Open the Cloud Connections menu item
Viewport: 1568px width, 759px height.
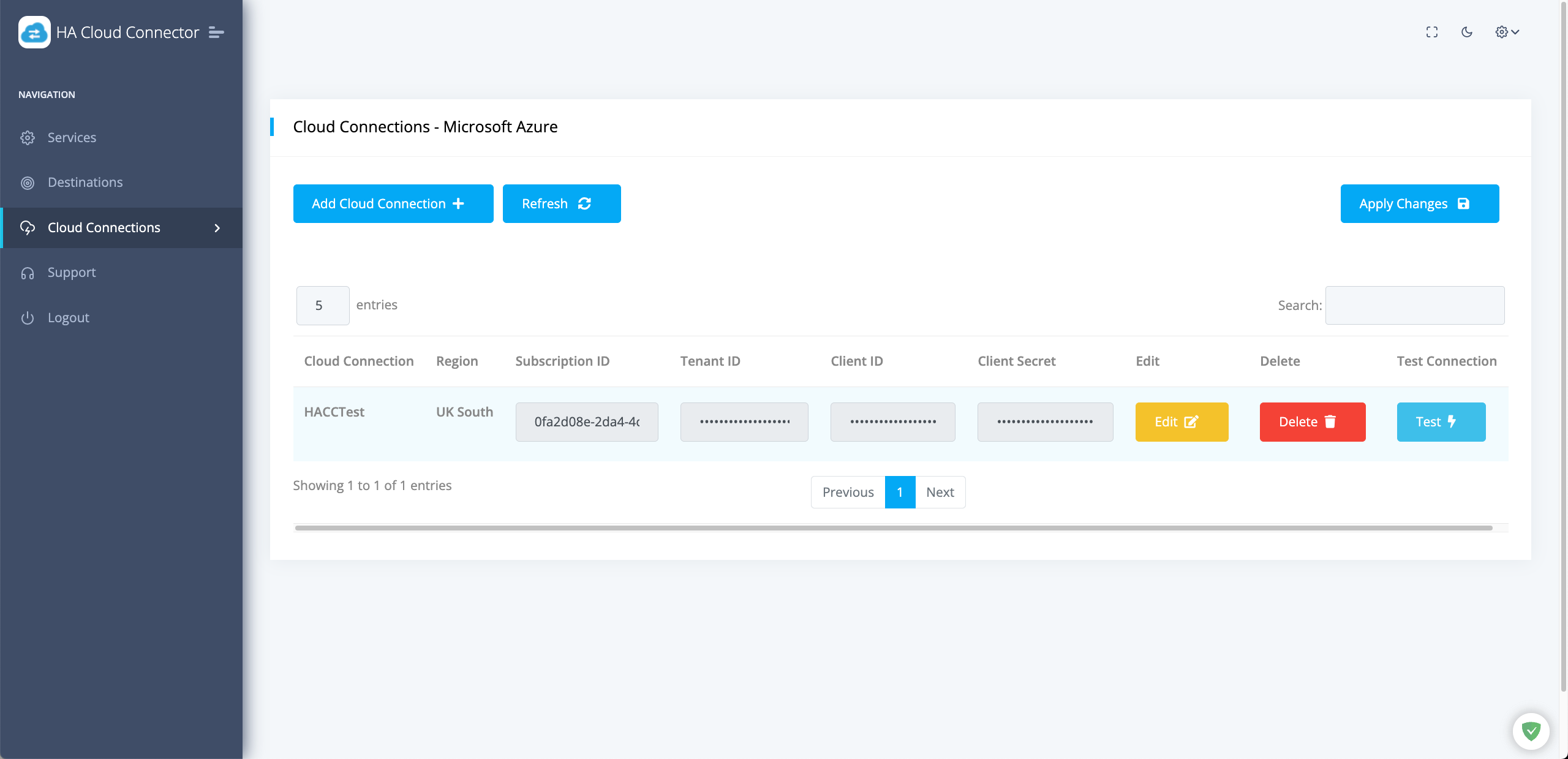click(x=121, y=228)
